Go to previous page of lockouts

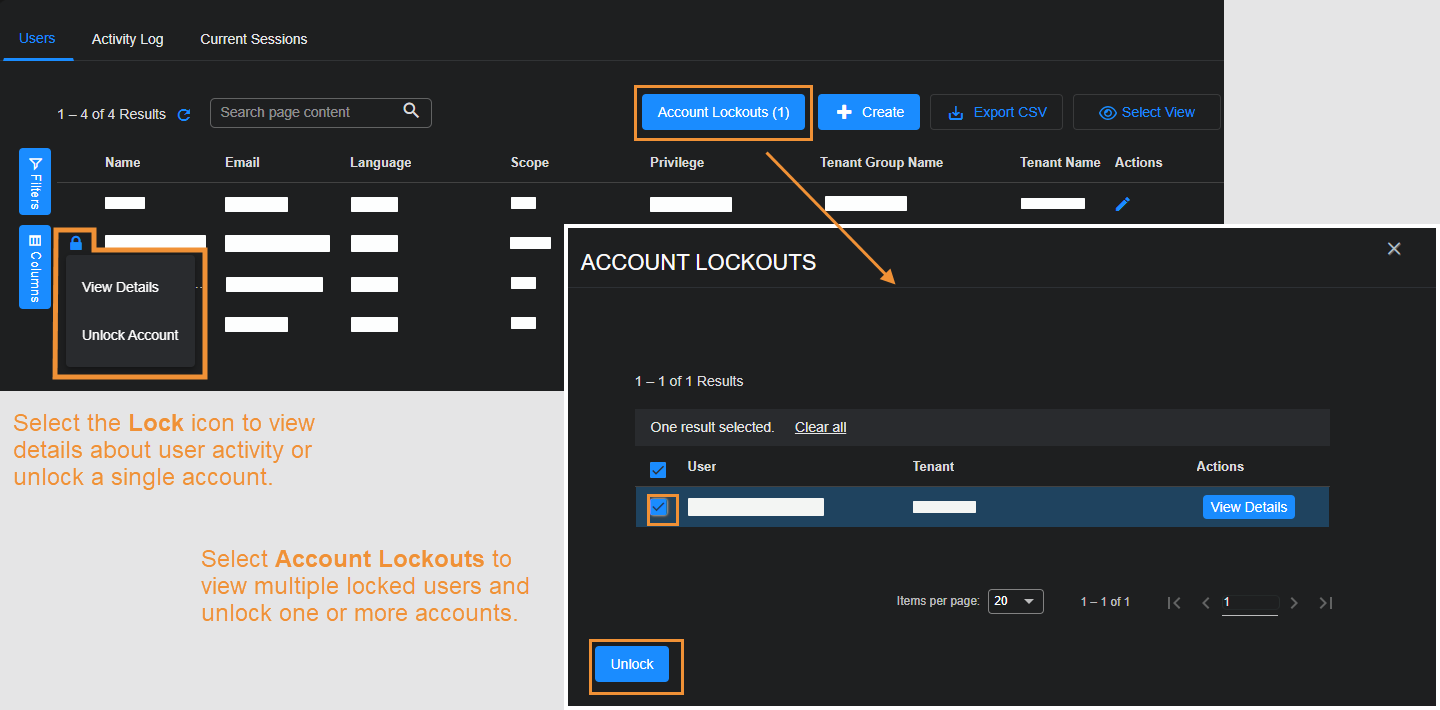tap(1206, 603)
